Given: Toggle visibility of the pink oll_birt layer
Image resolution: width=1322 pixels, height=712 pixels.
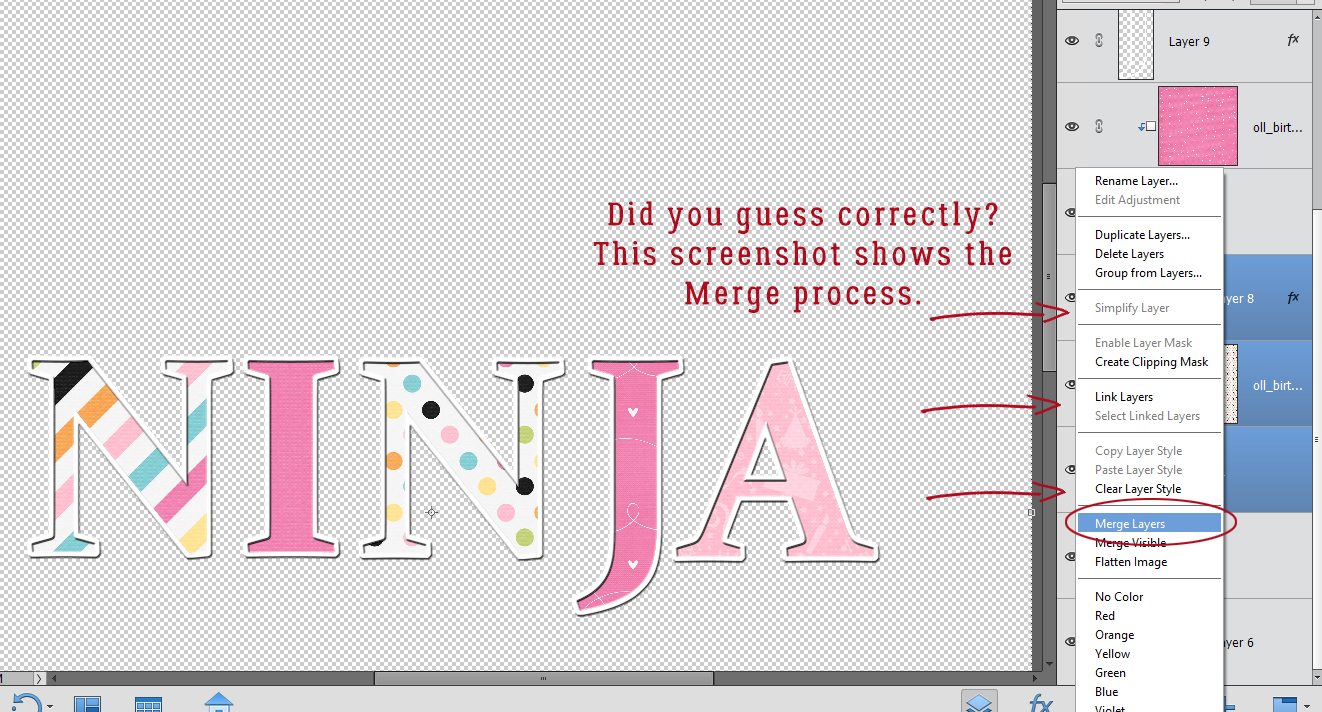Looking at the screenshot, I should 1072,127.
